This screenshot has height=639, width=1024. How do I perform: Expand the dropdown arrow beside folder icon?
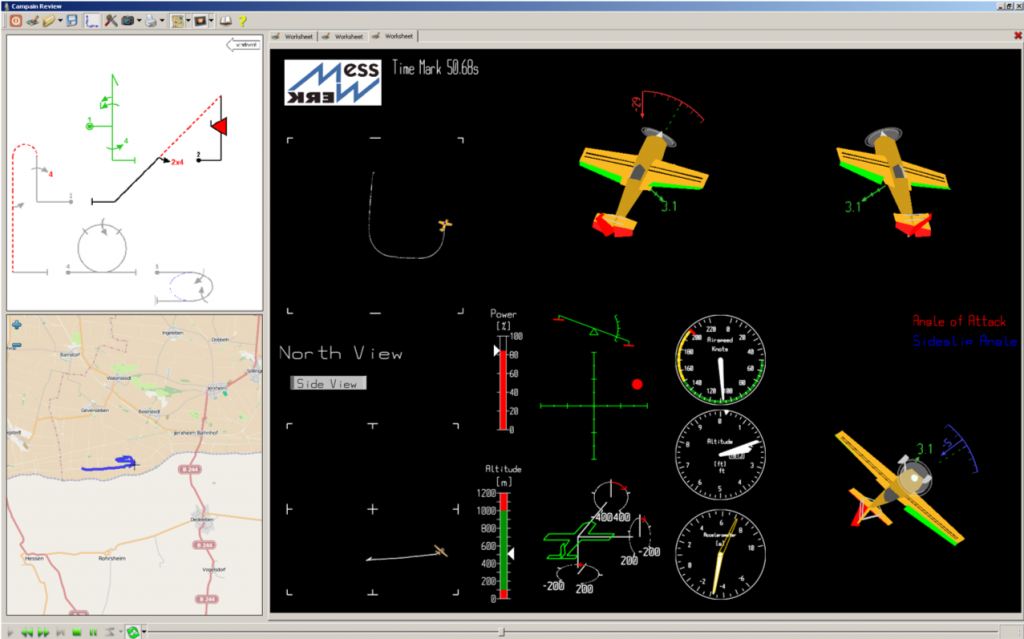click(61, 20)
